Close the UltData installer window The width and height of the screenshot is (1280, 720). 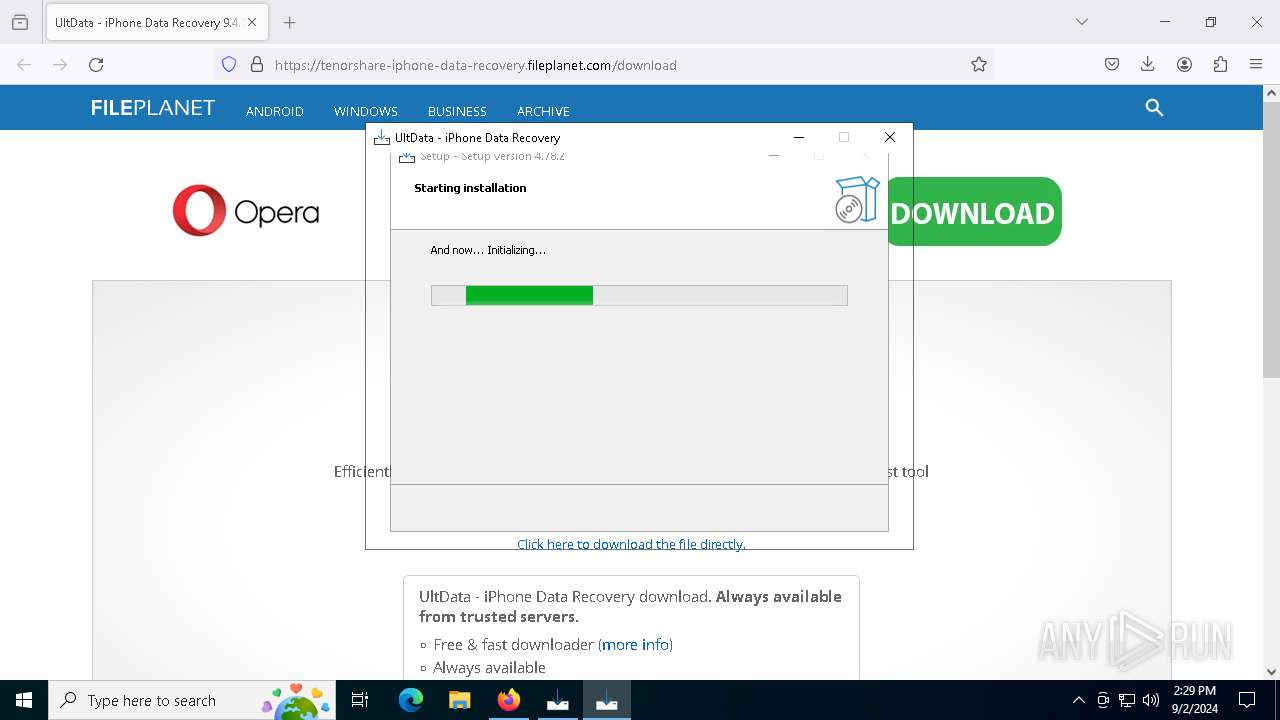pyautogui.click(x=890, y=137)
